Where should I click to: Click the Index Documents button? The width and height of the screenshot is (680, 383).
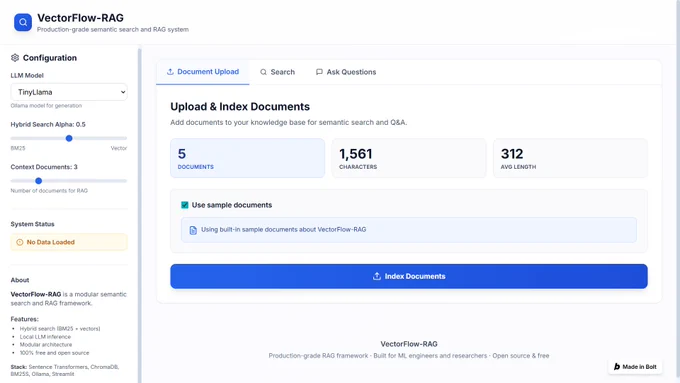click(x=409, y=276)
